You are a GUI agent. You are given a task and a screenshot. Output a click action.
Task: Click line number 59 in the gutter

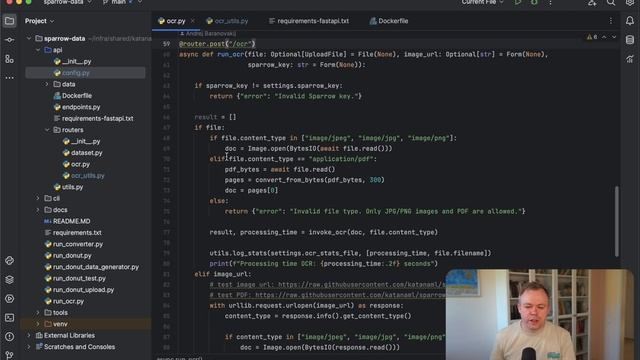tap(166, 44)
